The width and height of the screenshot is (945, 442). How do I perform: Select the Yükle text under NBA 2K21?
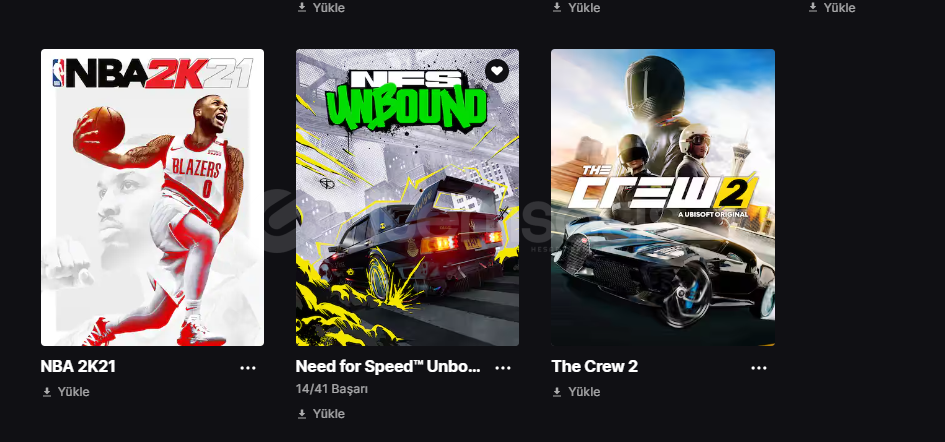click(x=74, y=392)
